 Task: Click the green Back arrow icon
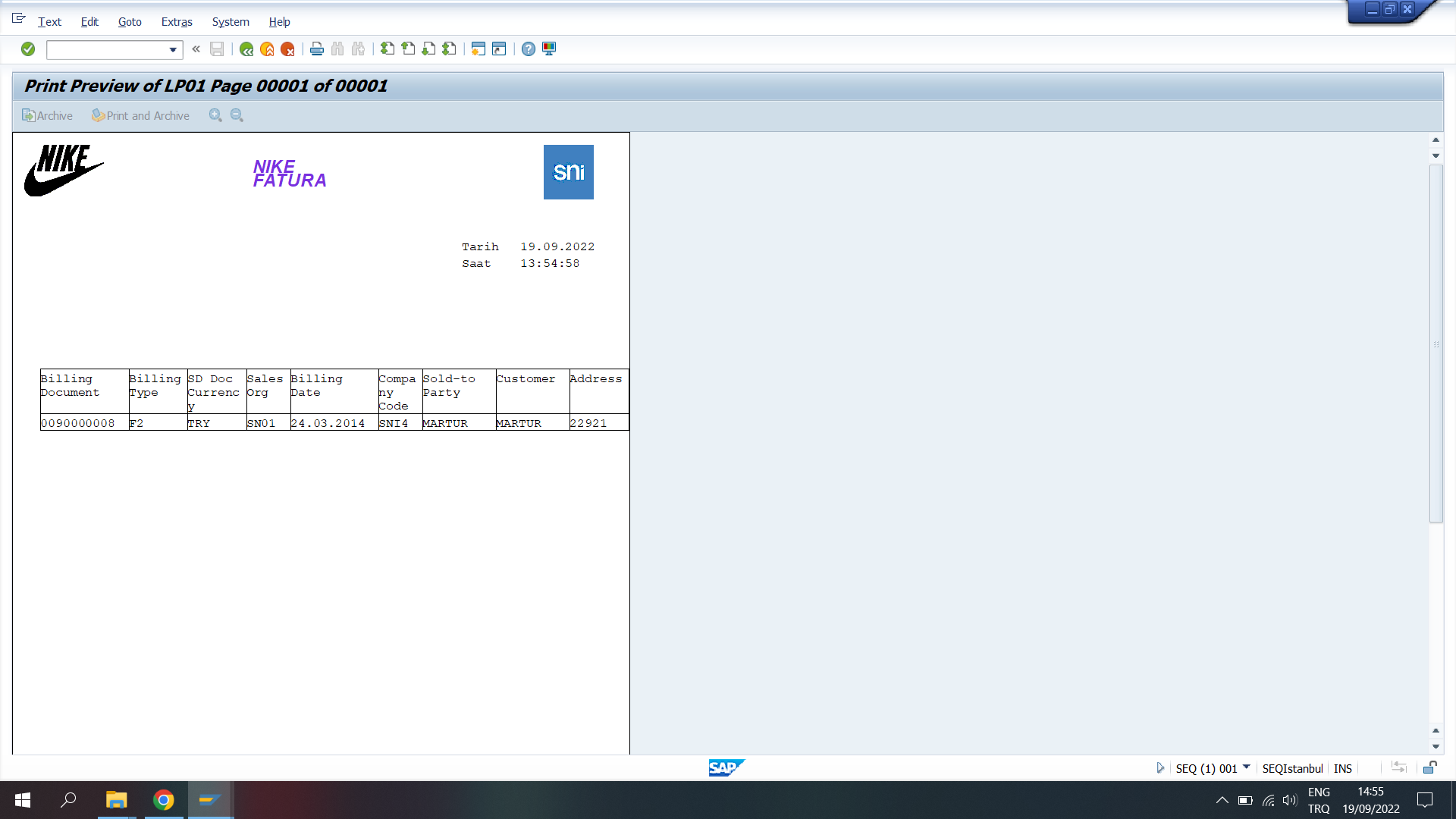point(246,49)
